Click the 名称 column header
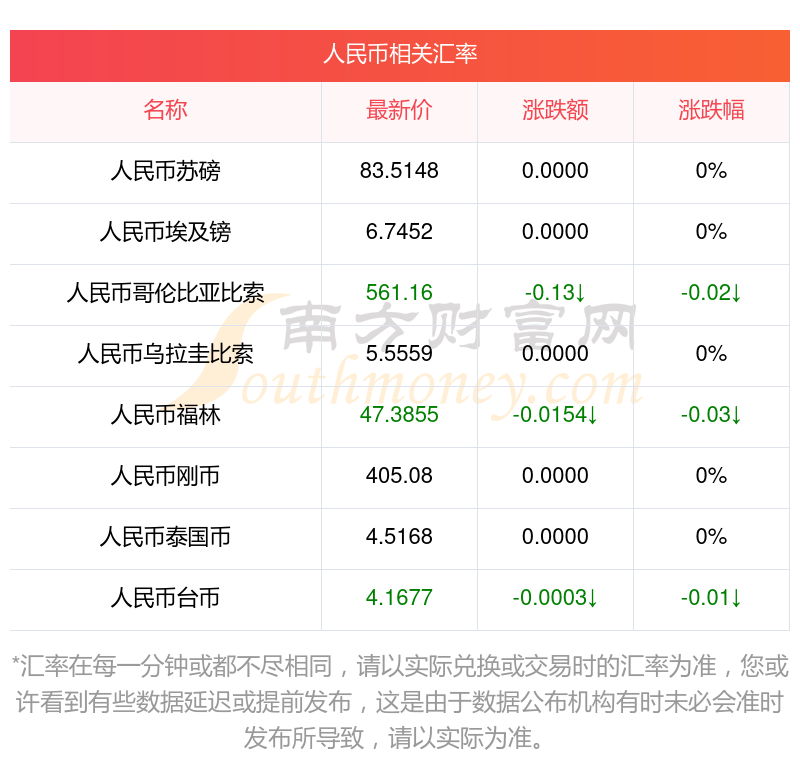Viewport: 800px width, 769px height. tap(165, 110)
